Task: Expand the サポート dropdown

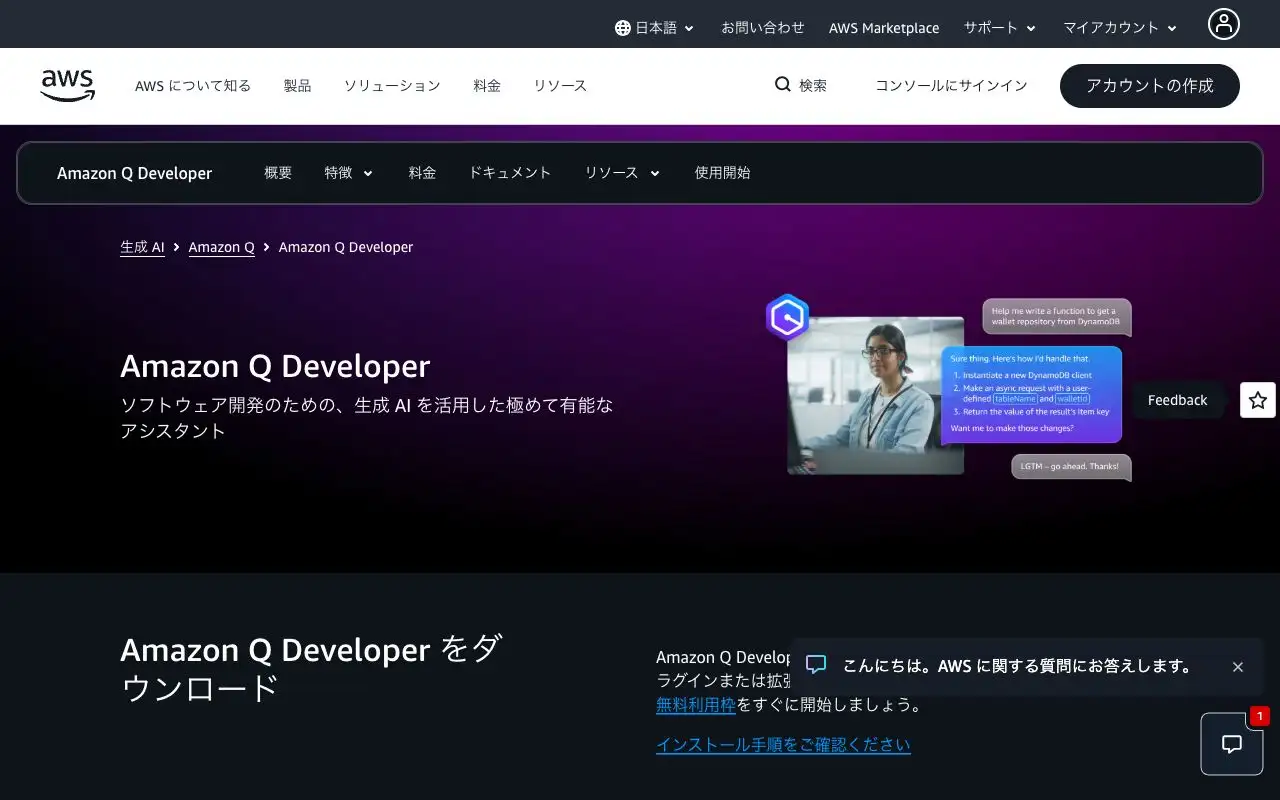Action: 1000,28
